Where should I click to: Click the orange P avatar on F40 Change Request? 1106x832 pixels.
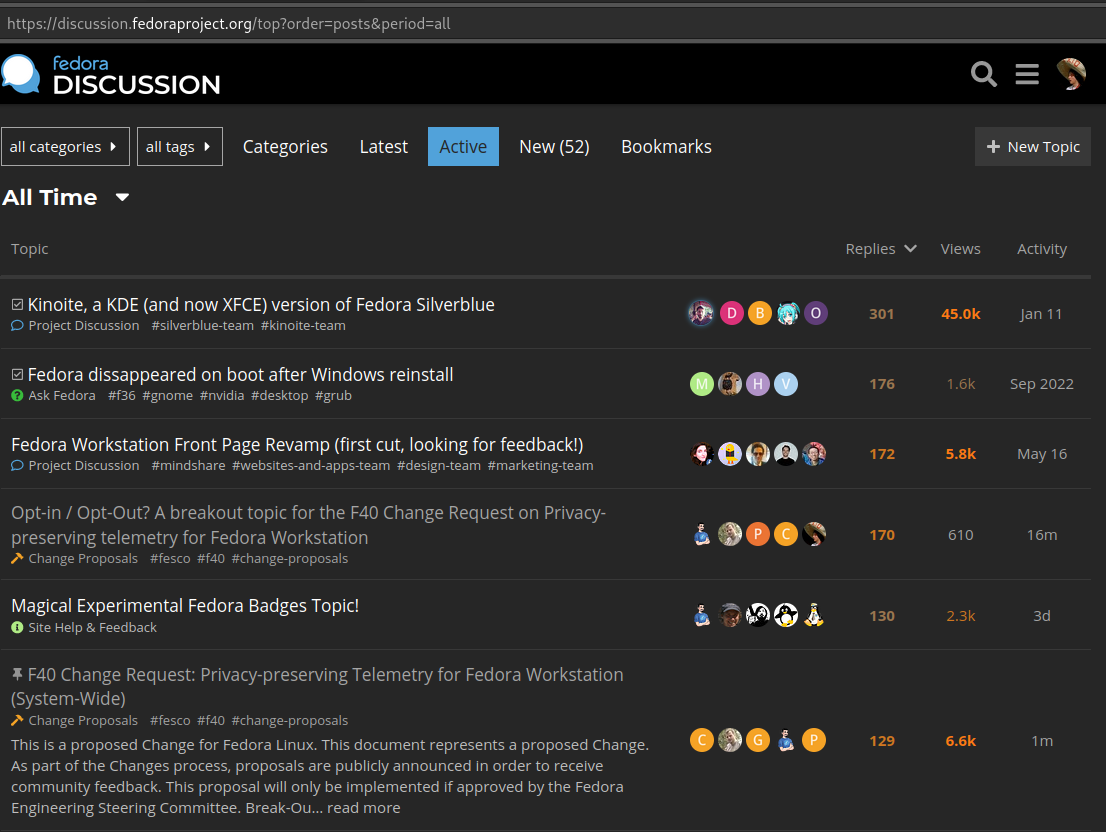813,740
